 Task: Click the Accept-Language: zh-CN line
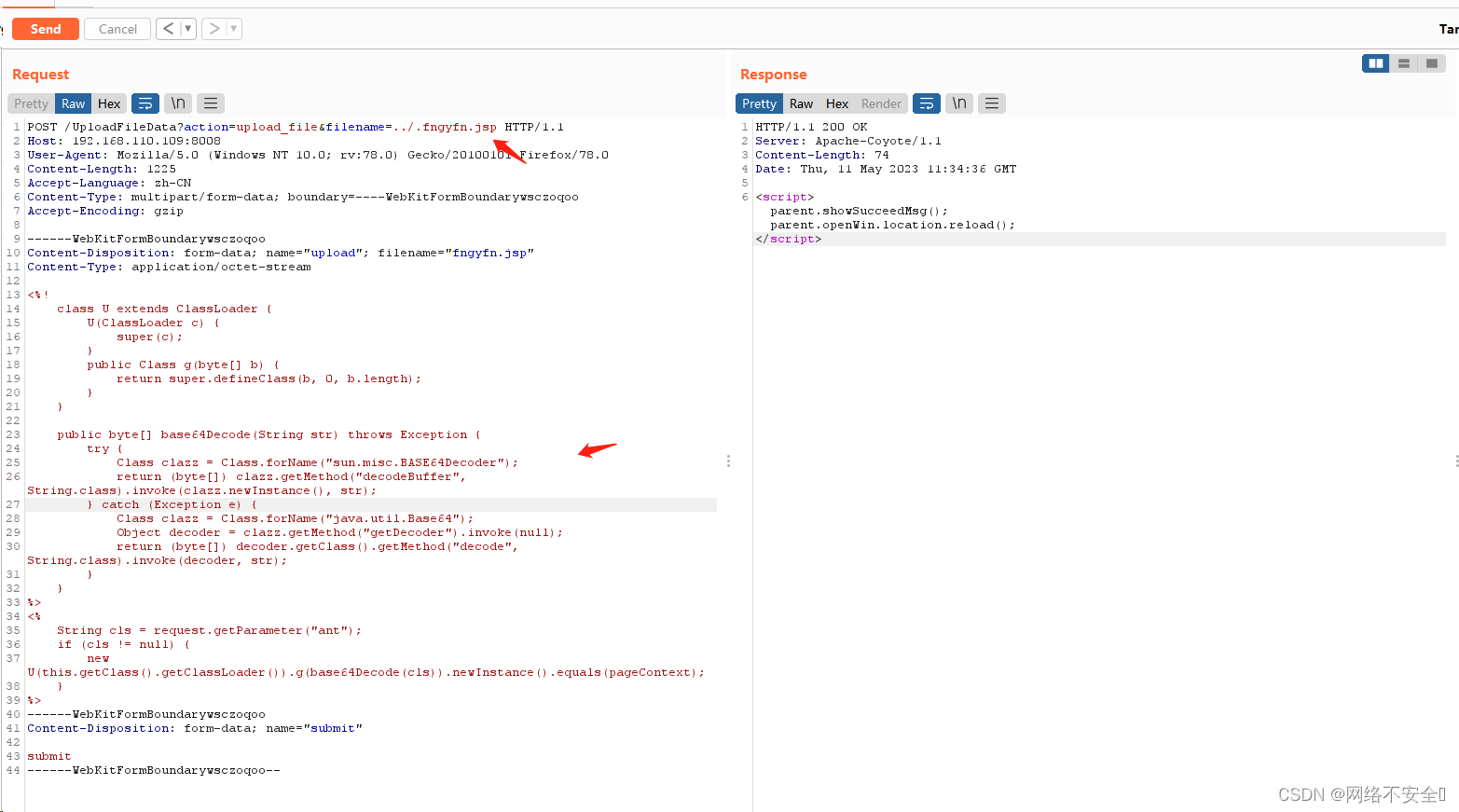click(x=109, y=183)
